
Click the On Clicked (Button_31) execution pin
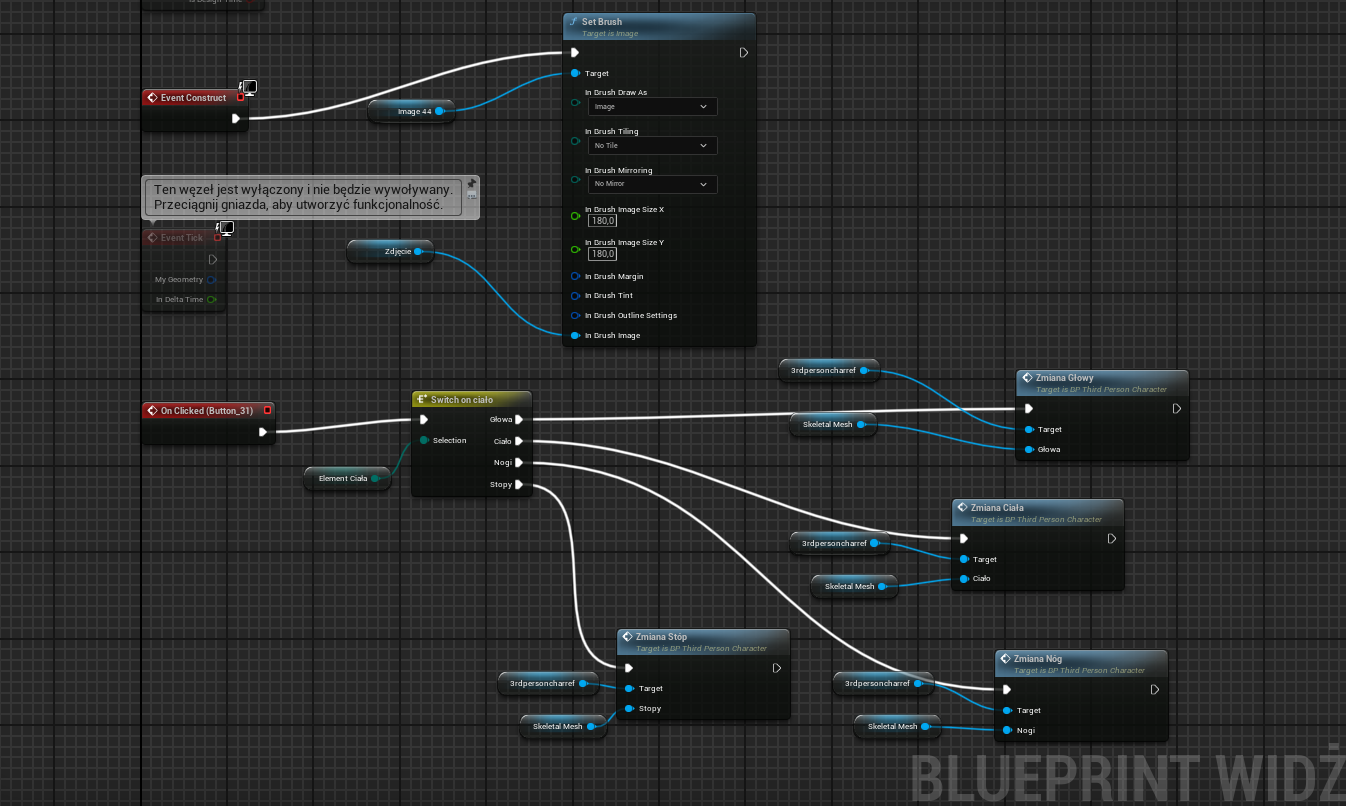pyautogui.click(x=263, y=432)
